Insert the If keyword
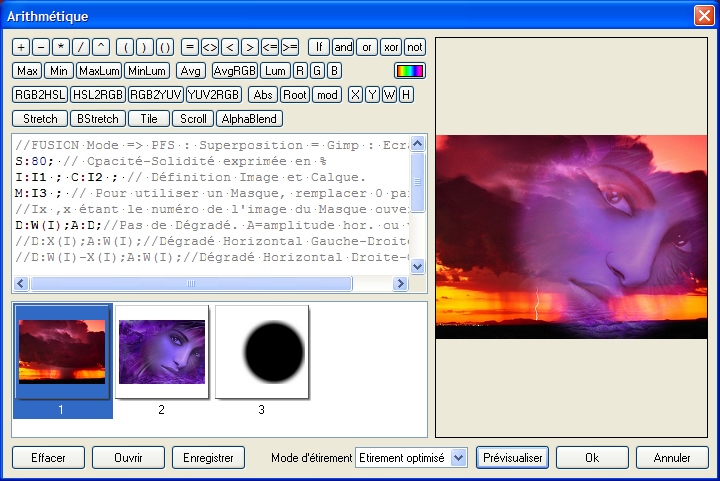The image size is (720, 481). 319,47
